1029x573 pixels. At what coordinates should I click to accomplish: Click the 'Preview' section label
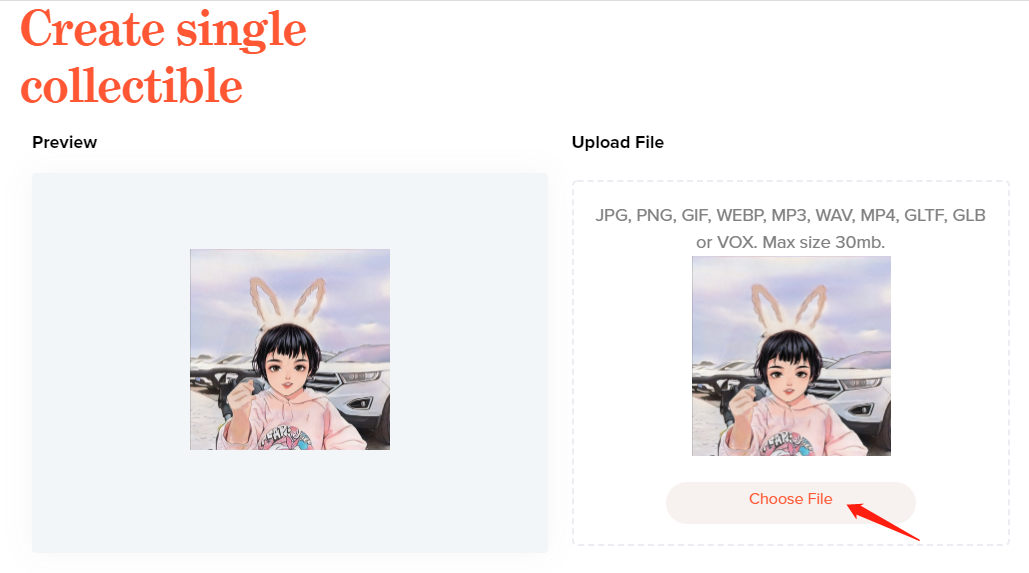point(64,142)
